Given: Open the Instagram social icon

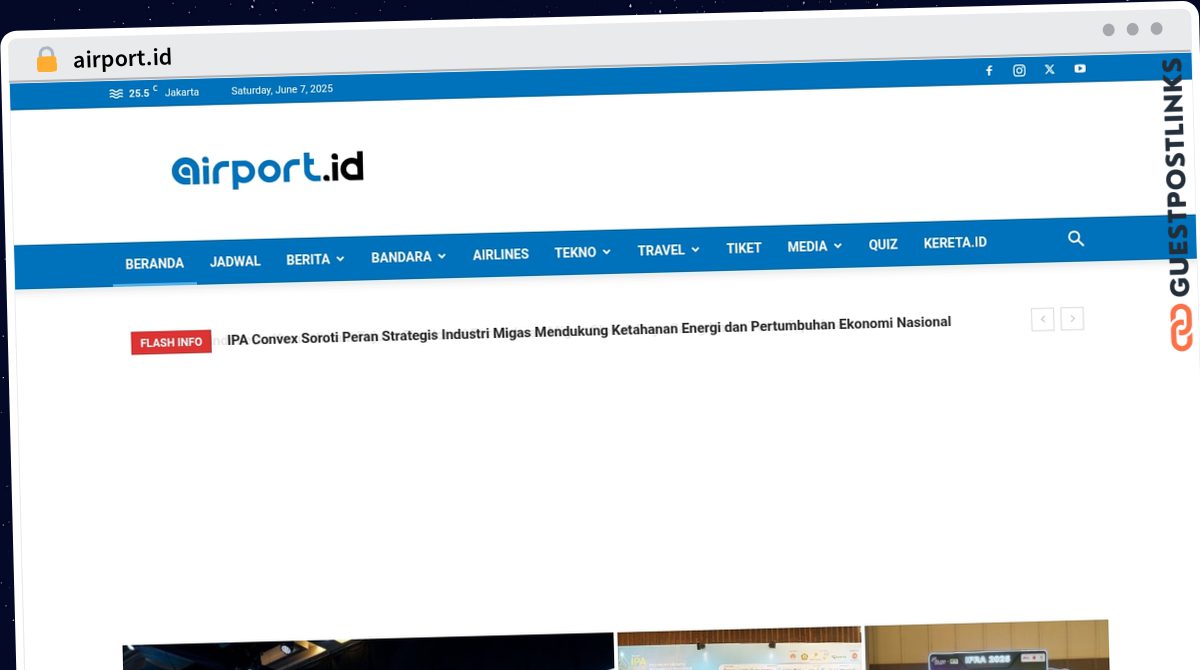Looking at the screenshot, I should [1019, 70].
